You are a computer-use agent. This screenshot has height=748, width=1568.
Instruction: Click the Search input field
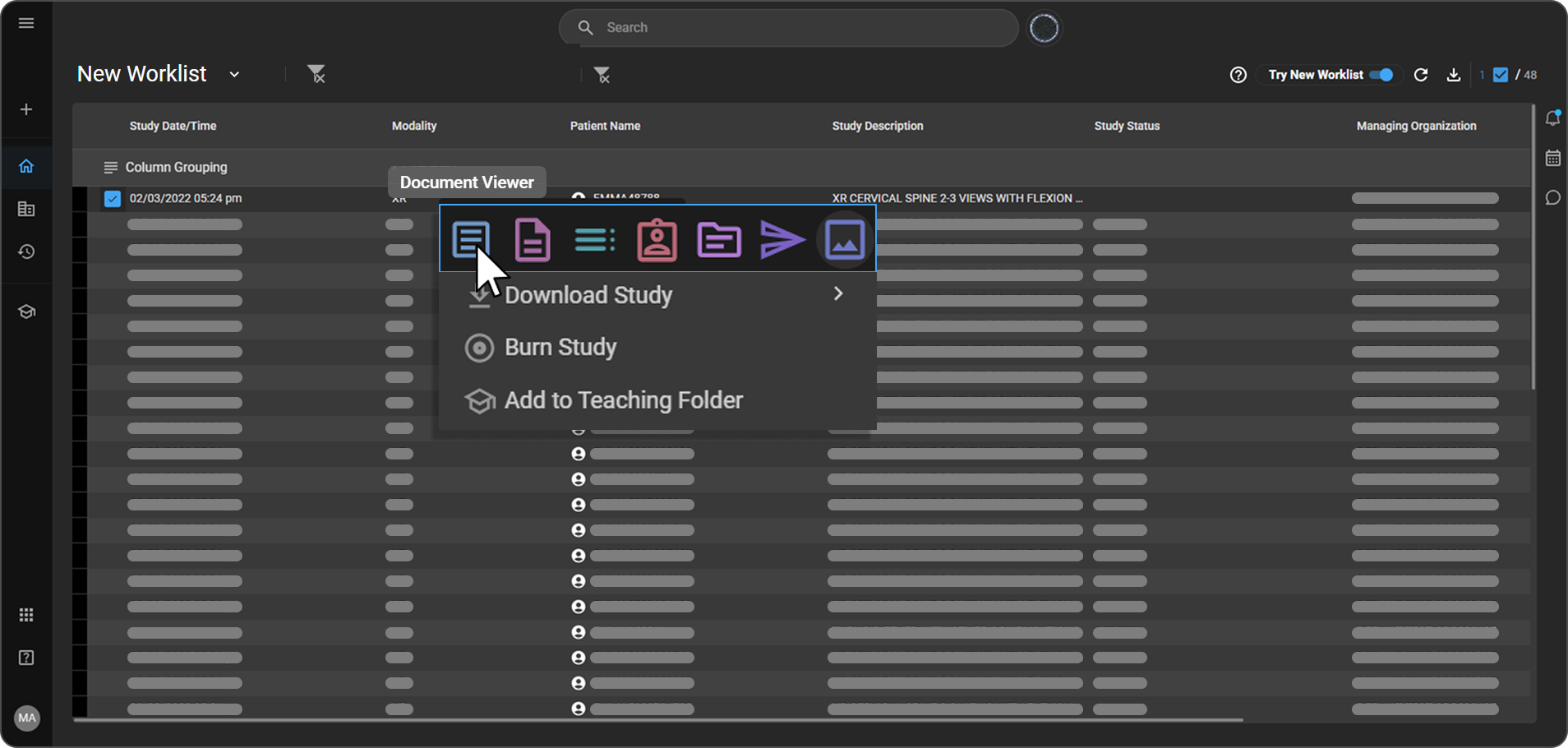coord(789,28)
